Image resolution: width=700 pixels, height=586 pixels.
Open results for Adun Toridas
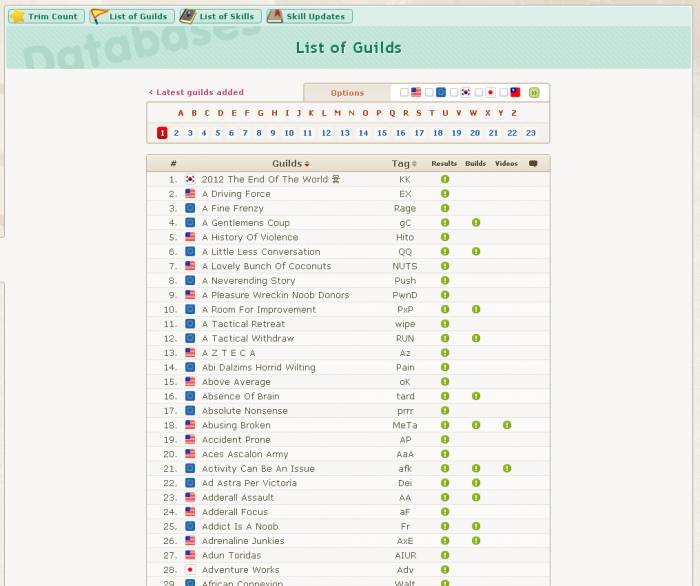click(445, 555)
